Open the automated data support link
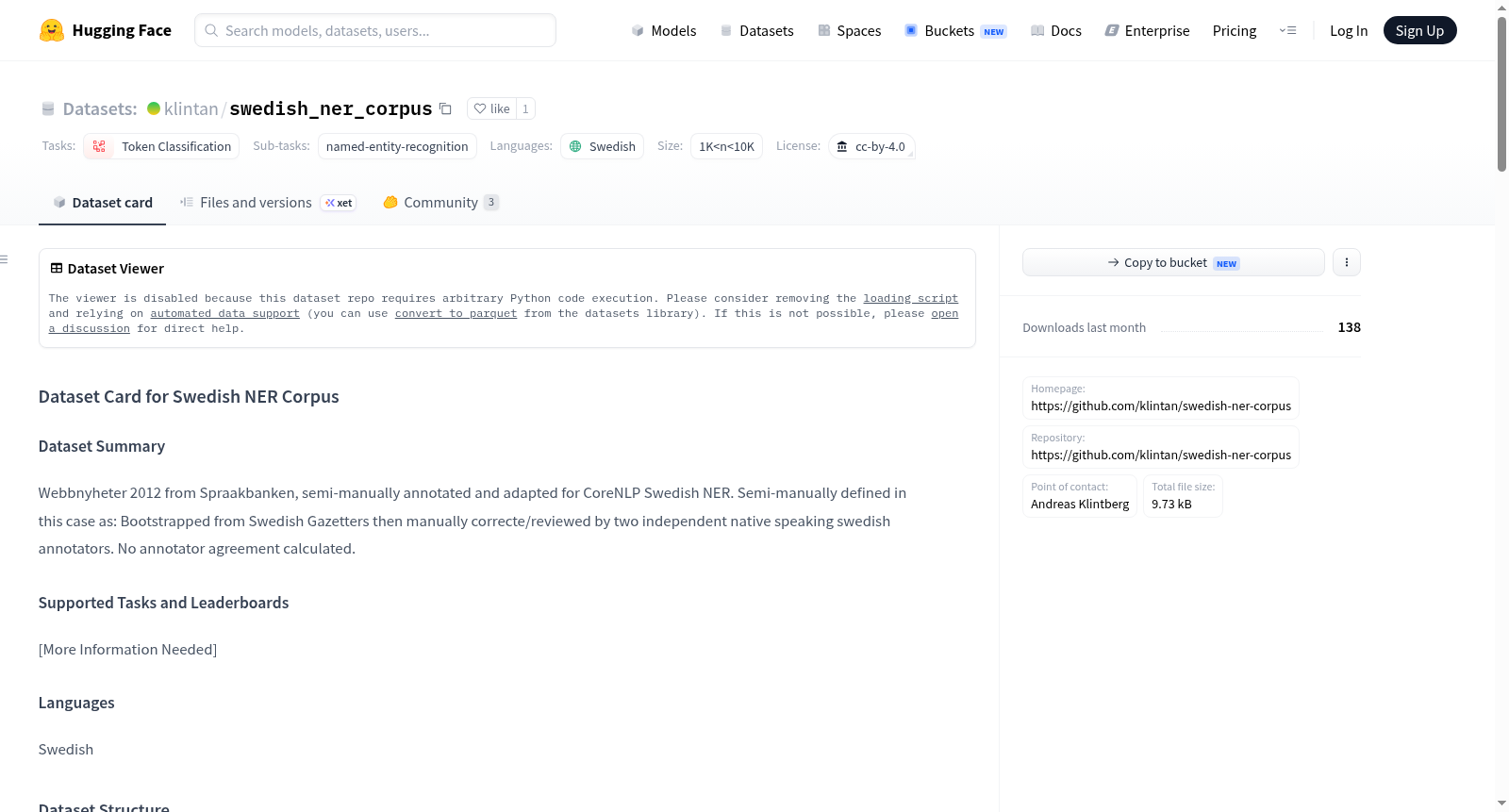This screenshot has height=812, width=1509. [224, 313]
